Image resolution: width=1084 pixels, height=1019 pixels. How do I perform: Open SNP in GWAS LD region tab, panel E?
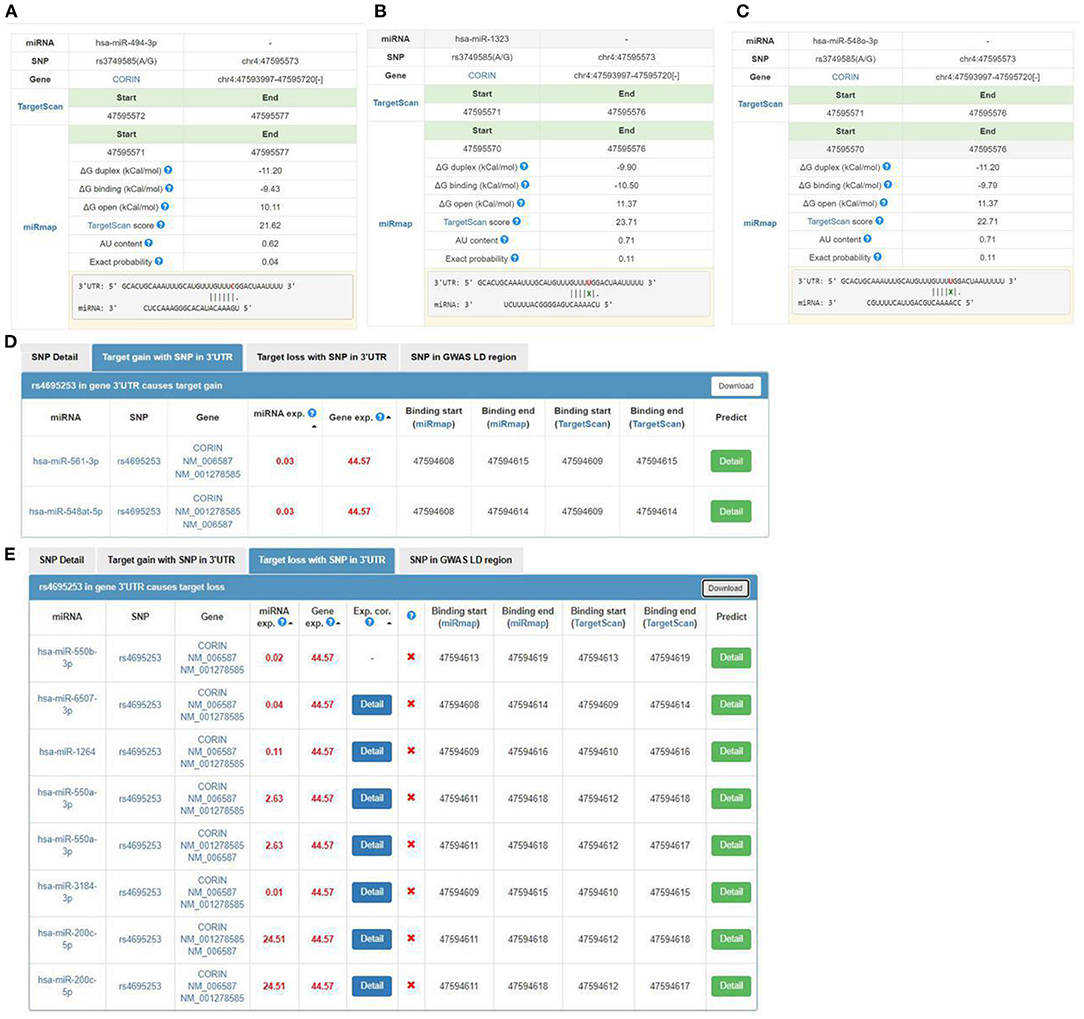[x=460, y=560]
